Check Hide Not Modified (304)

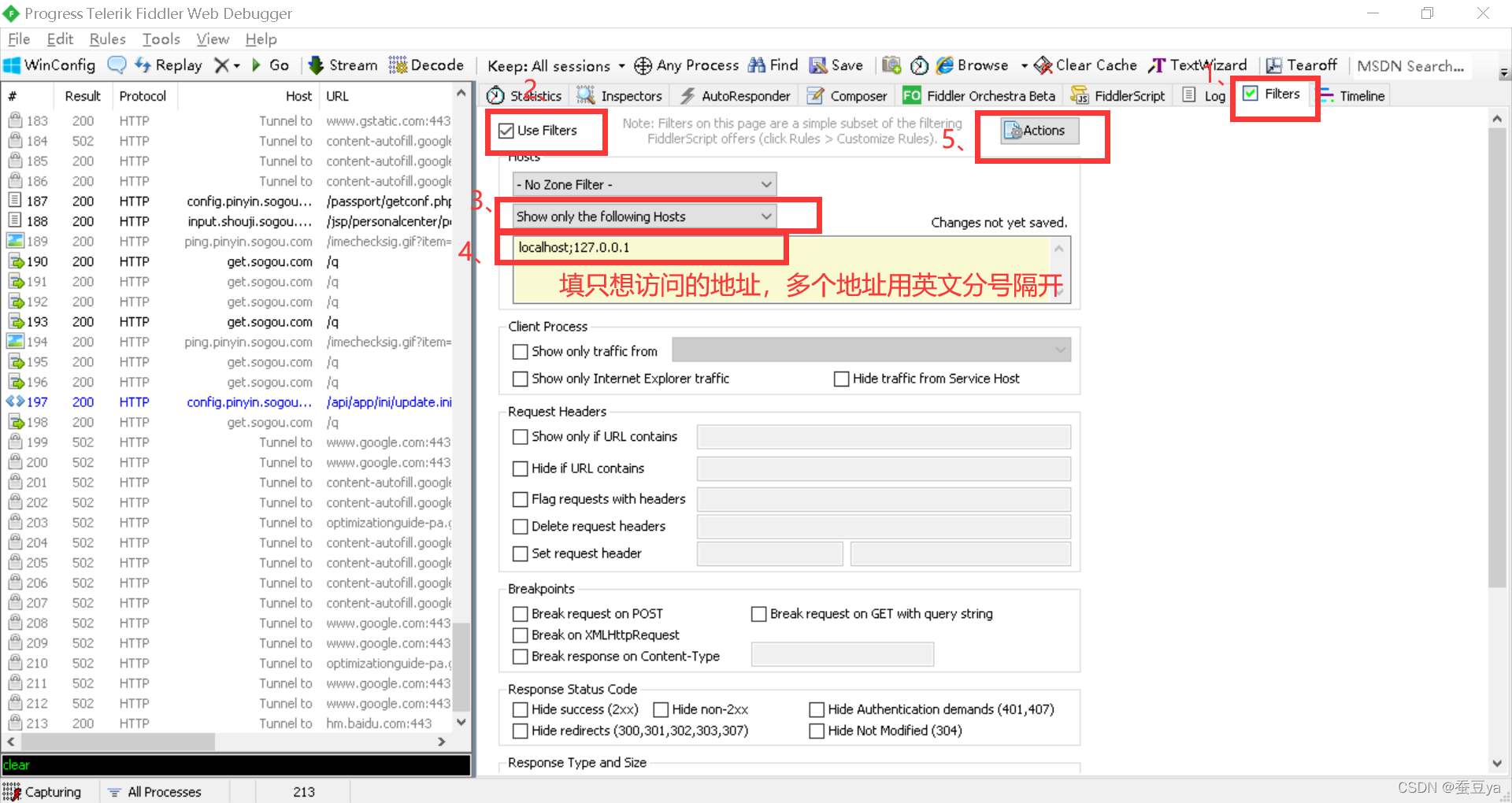tap(817, 731)
